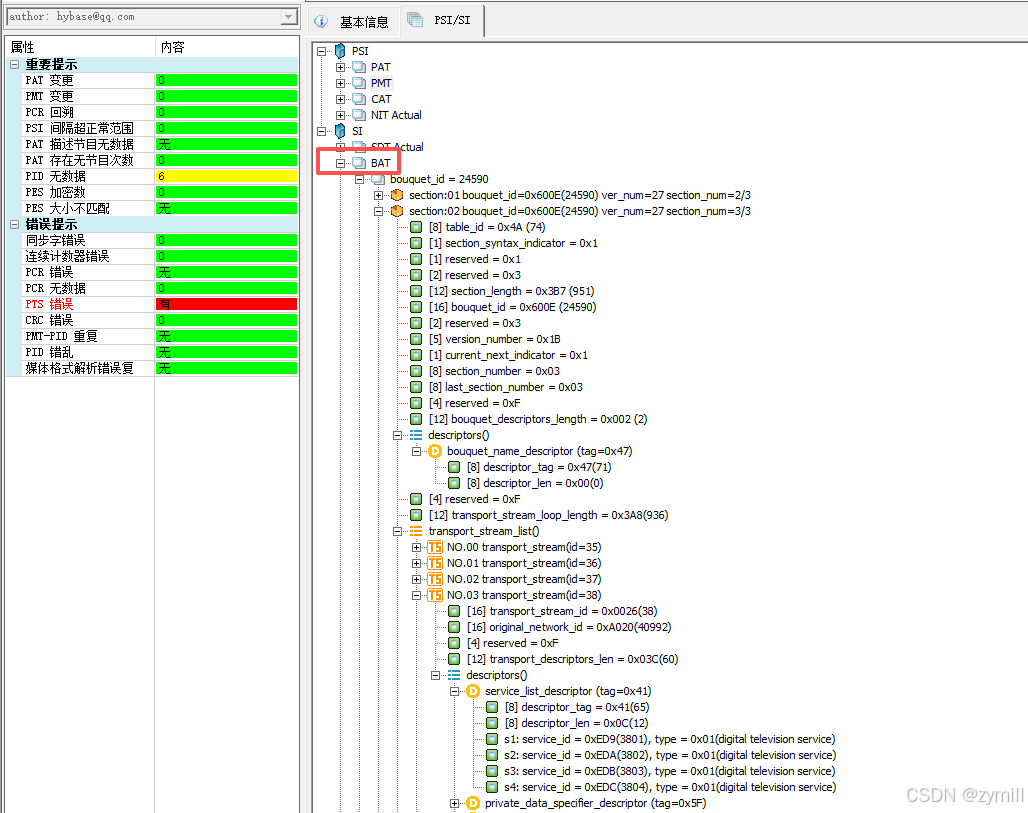Click the PMT table icon
Screen dimensions: 1028x813
tap(359, 83)
